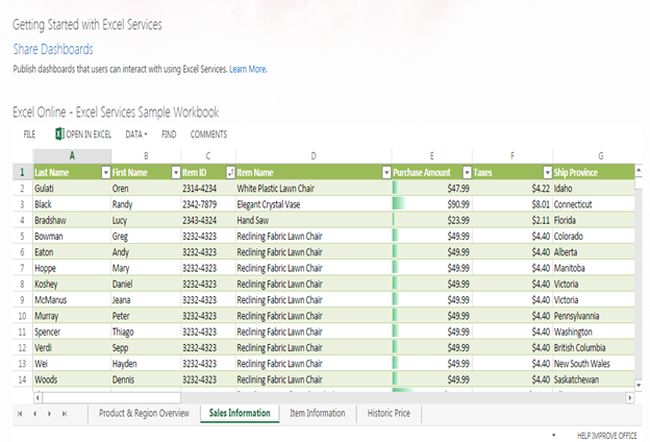650x442 pixels.
Task: Click the British Columbia province cell
Action: point(594,348)
